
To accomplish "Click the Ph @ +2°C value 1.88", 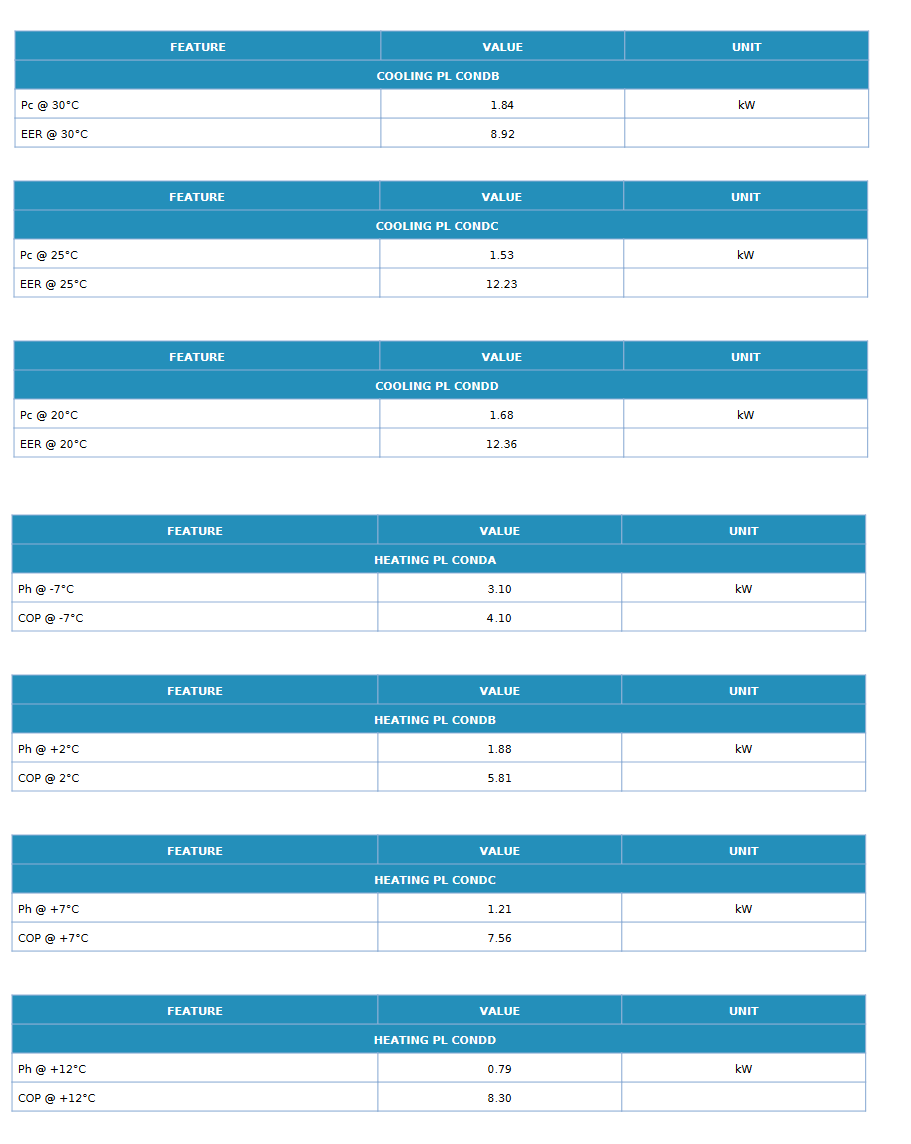I will point(499,749).
